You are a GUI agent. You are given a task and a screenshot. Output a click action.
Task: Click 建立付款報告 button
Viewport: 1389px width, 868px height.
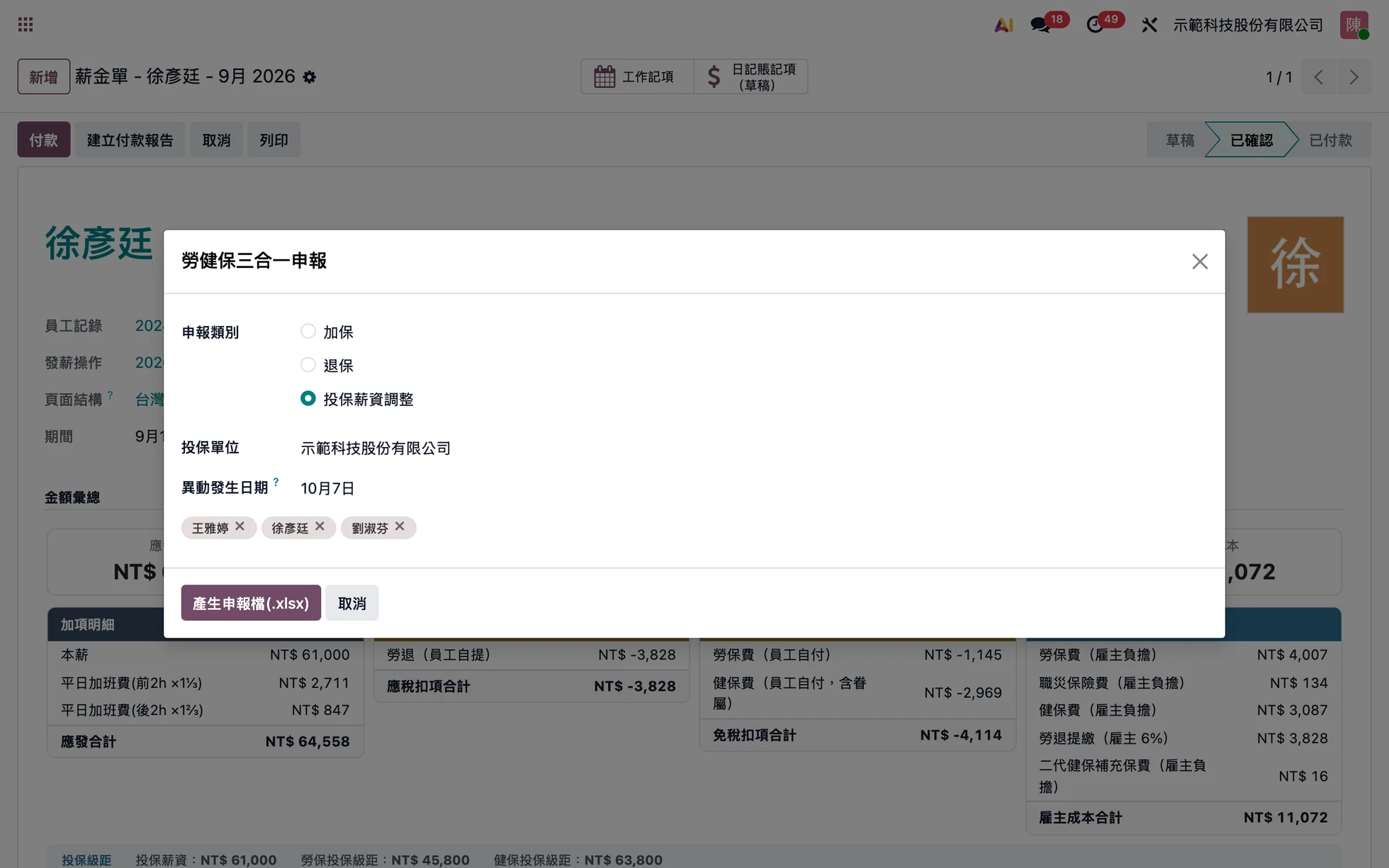pyautogui.click(x=130, y=140)
